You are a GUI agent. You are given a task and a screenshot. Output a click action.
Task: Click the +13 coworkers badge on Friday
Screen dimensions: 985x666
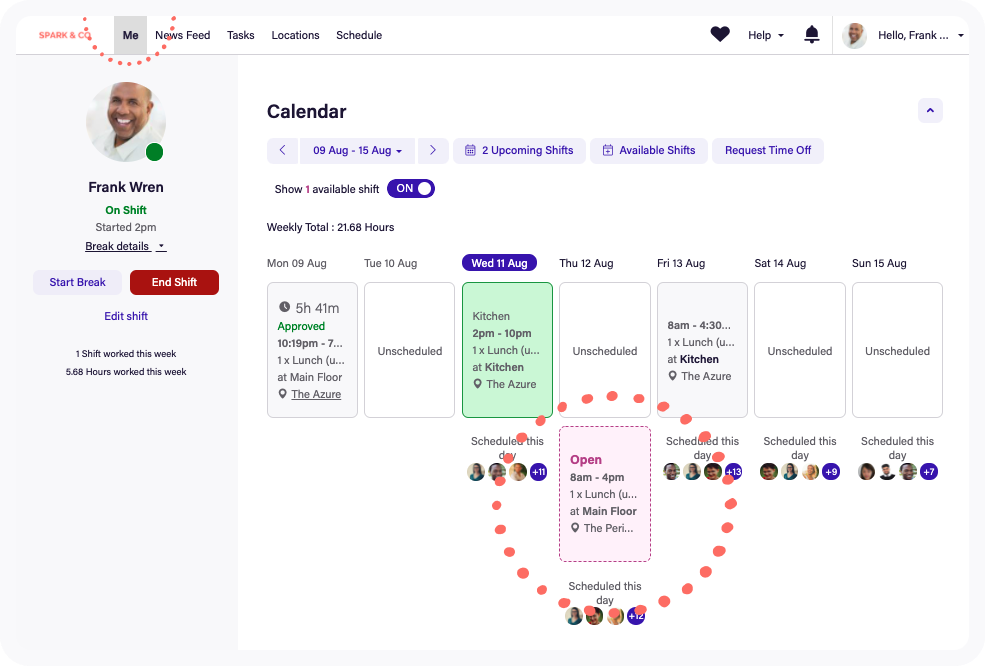pyautogui.click(x=733, y=472)
